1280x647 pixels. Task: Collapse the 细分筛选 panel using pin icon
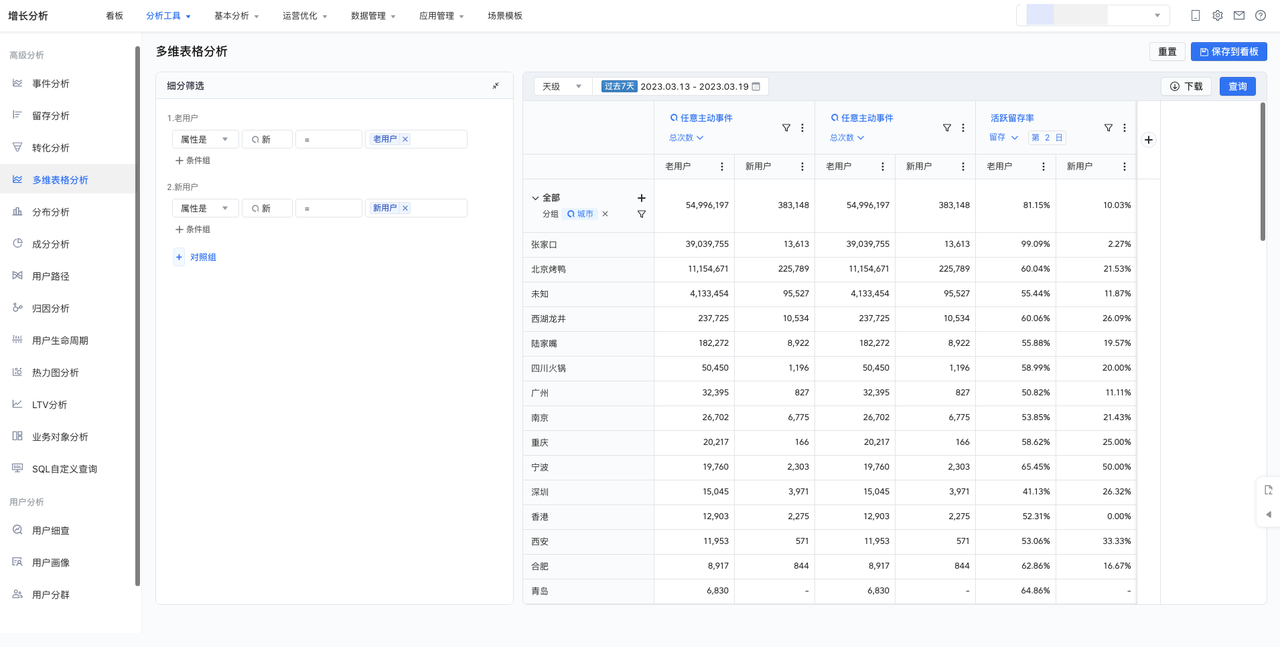coord(496,86)
